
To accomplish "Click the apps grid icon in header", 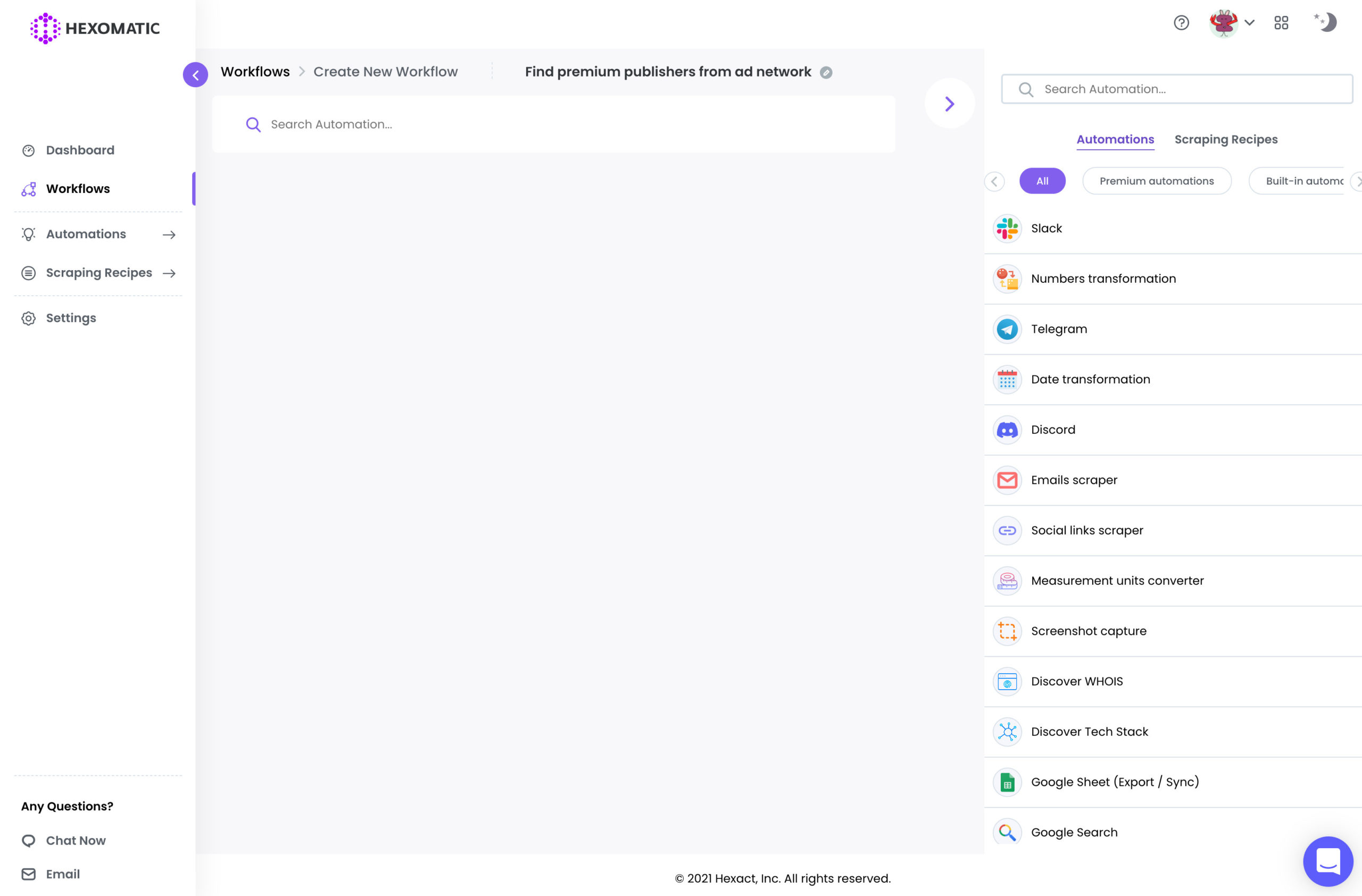I will click(1281, 23).
